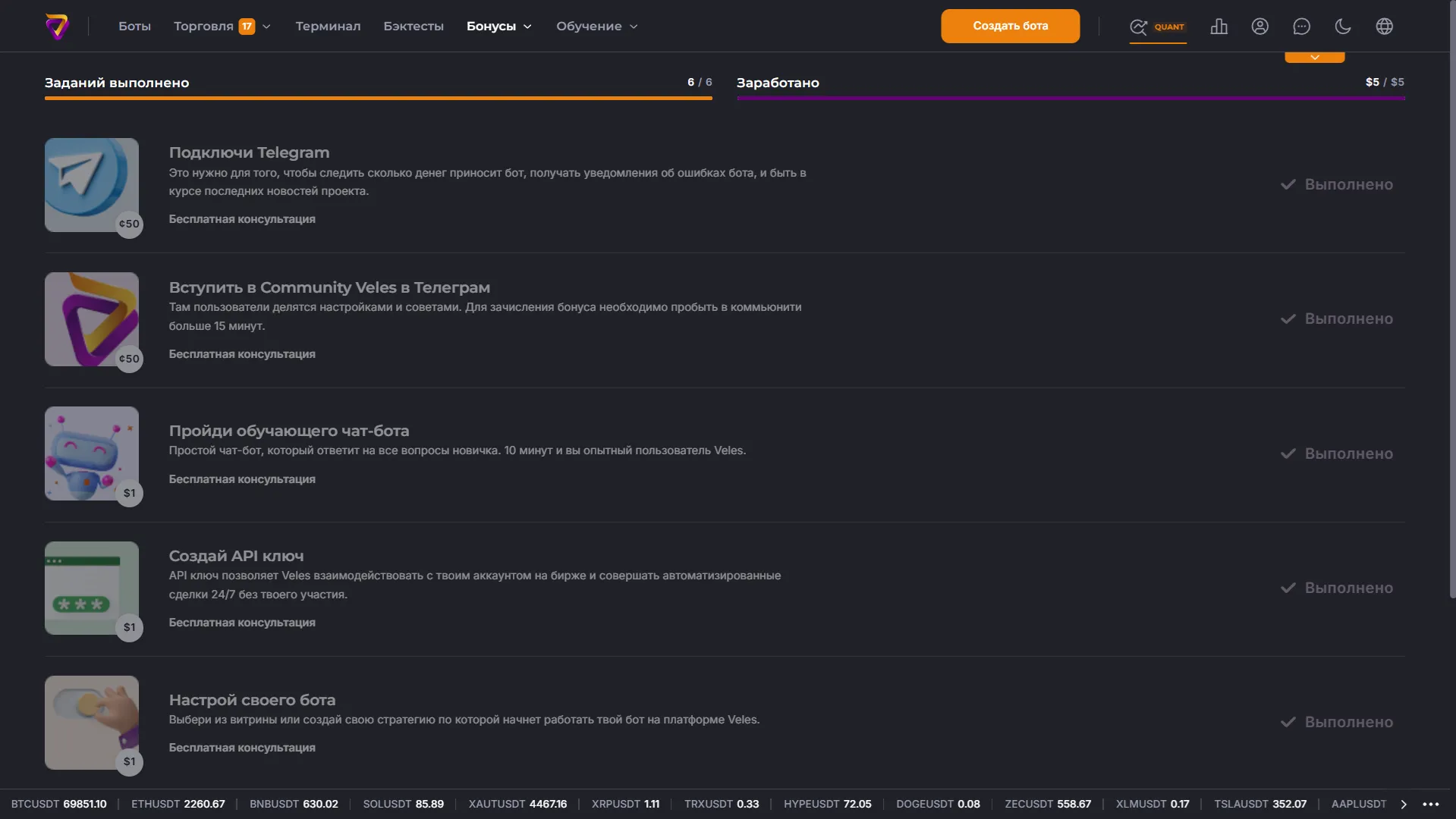
Task: Click the three-dots icon in ticker bar
Action: click(1431, 804)
